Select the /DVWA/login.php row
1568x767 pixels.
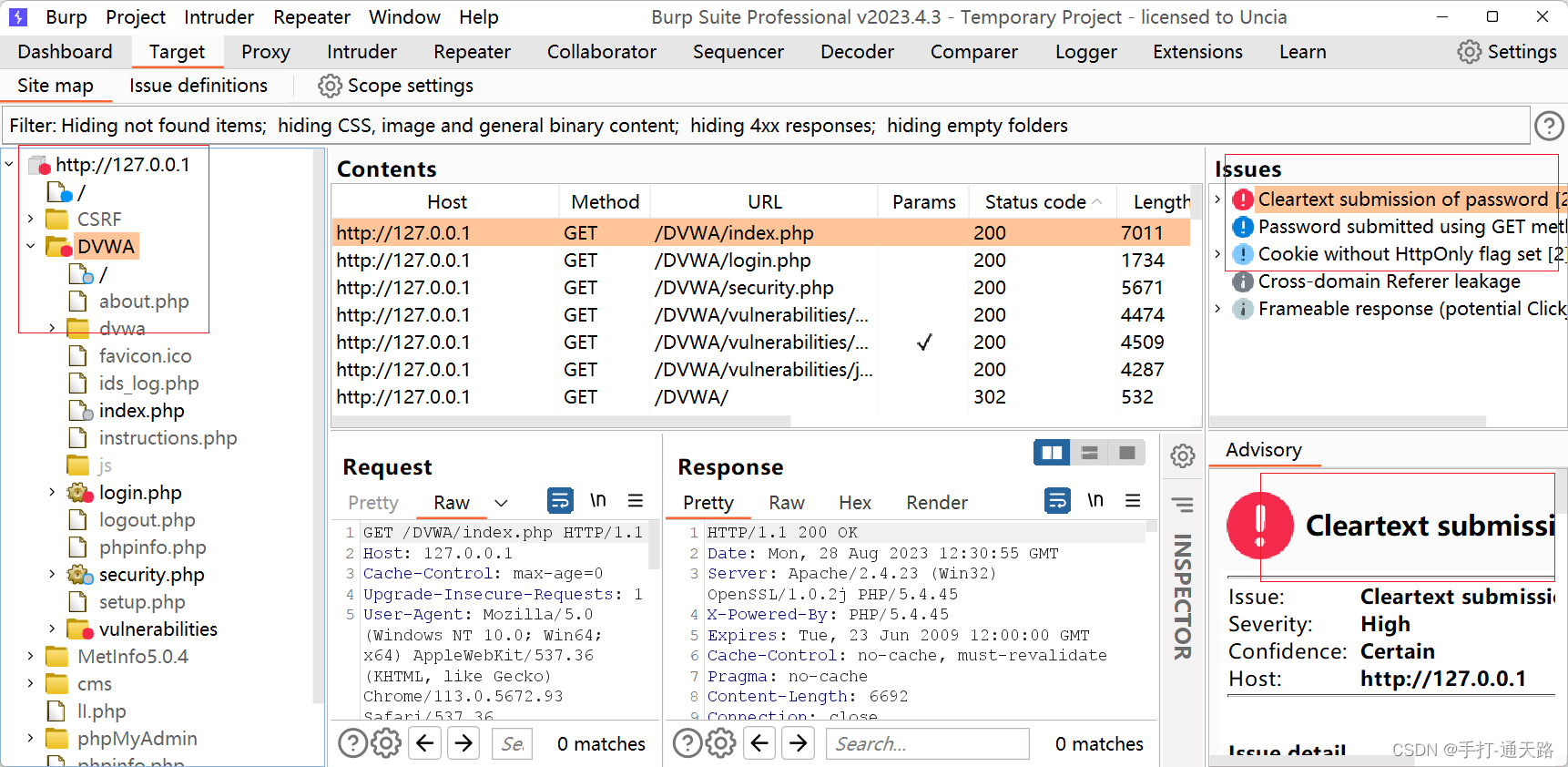click(x=761, y=261)
